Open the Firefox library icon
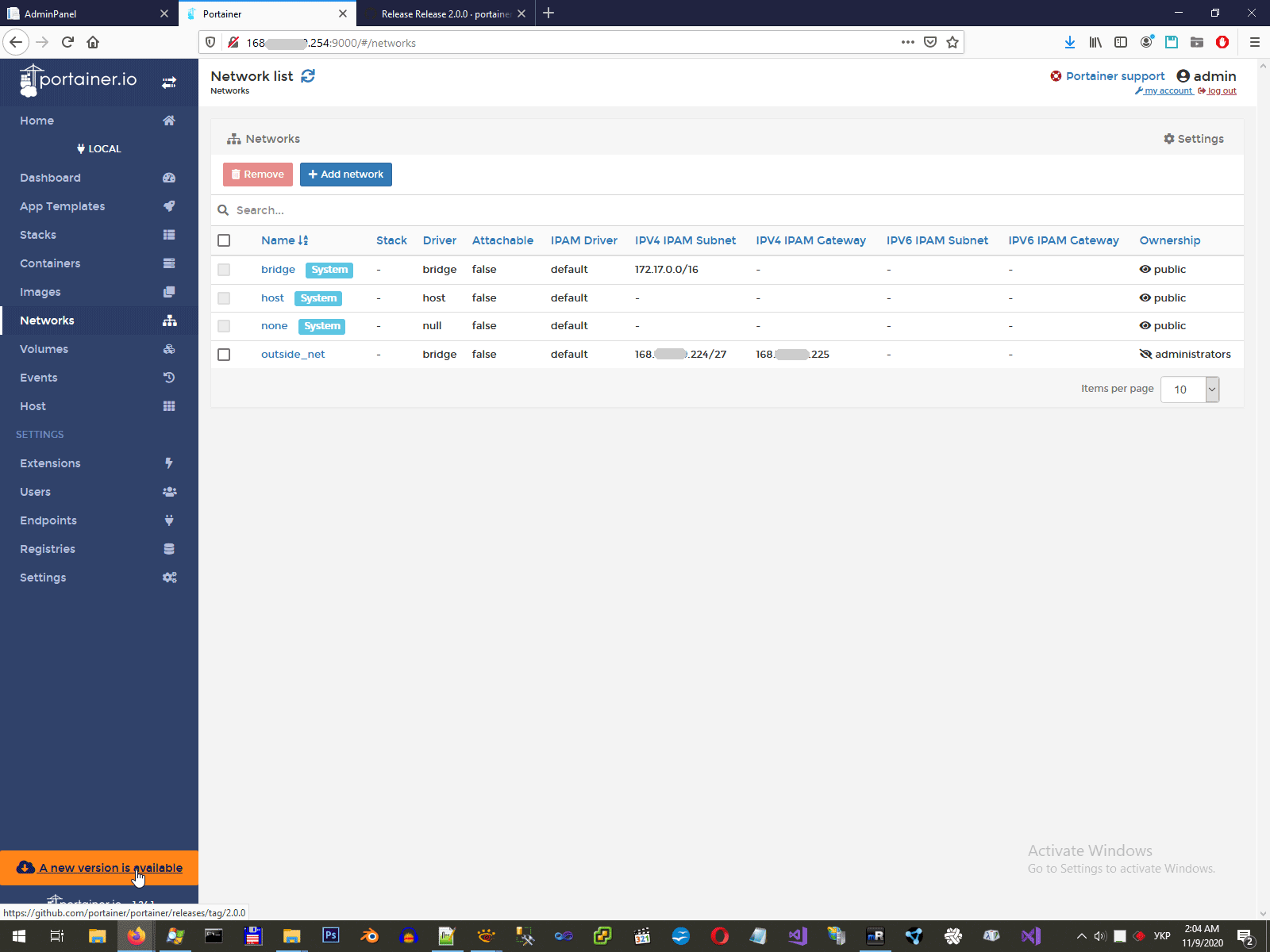The image size is (1270, 952). [x=1095, y=42]
